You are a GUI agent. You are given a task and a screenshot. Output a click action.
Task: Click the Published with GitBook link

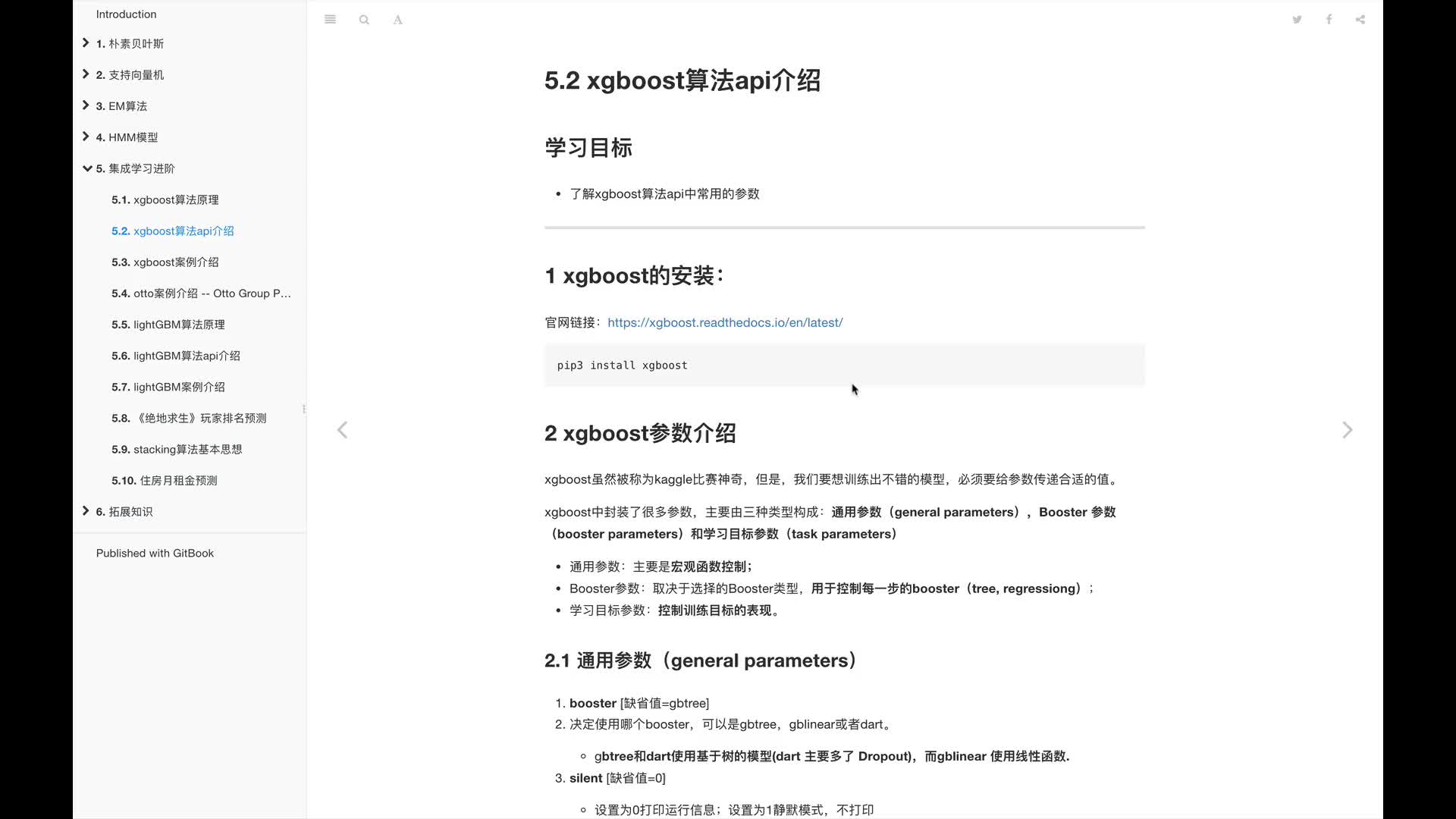(x=154, y=553)
